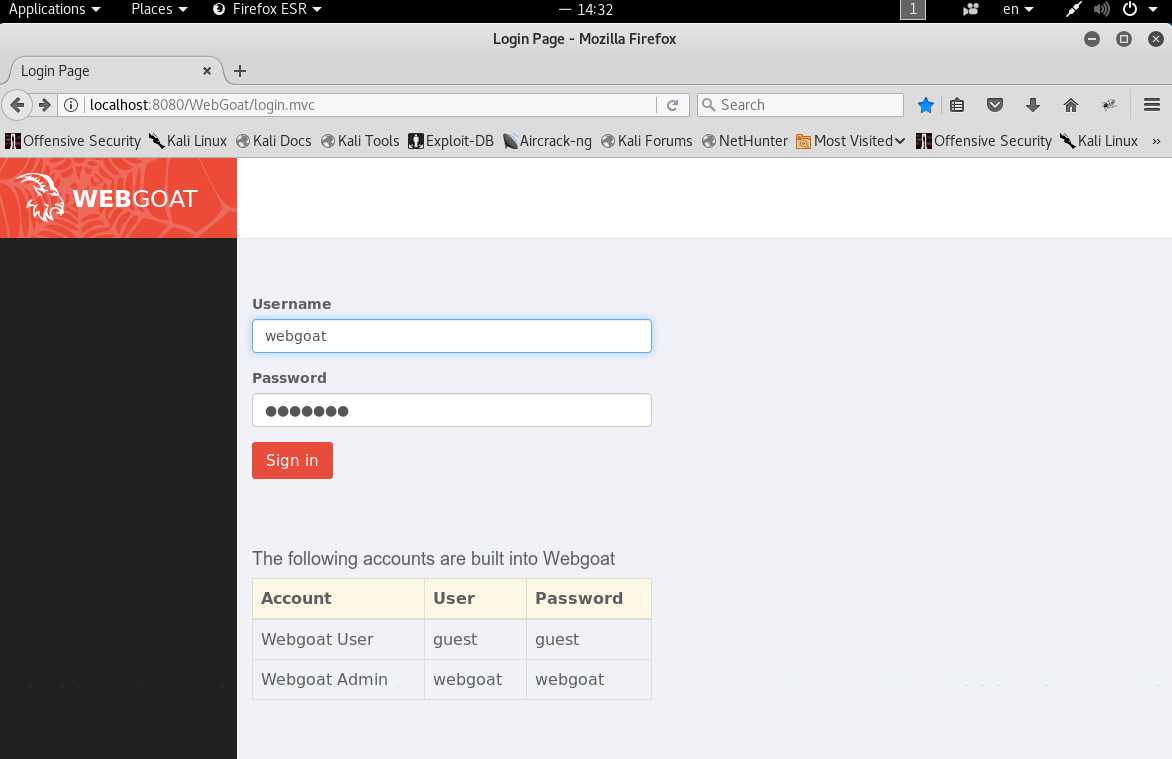Click the User column header

(x=475, y=598)
